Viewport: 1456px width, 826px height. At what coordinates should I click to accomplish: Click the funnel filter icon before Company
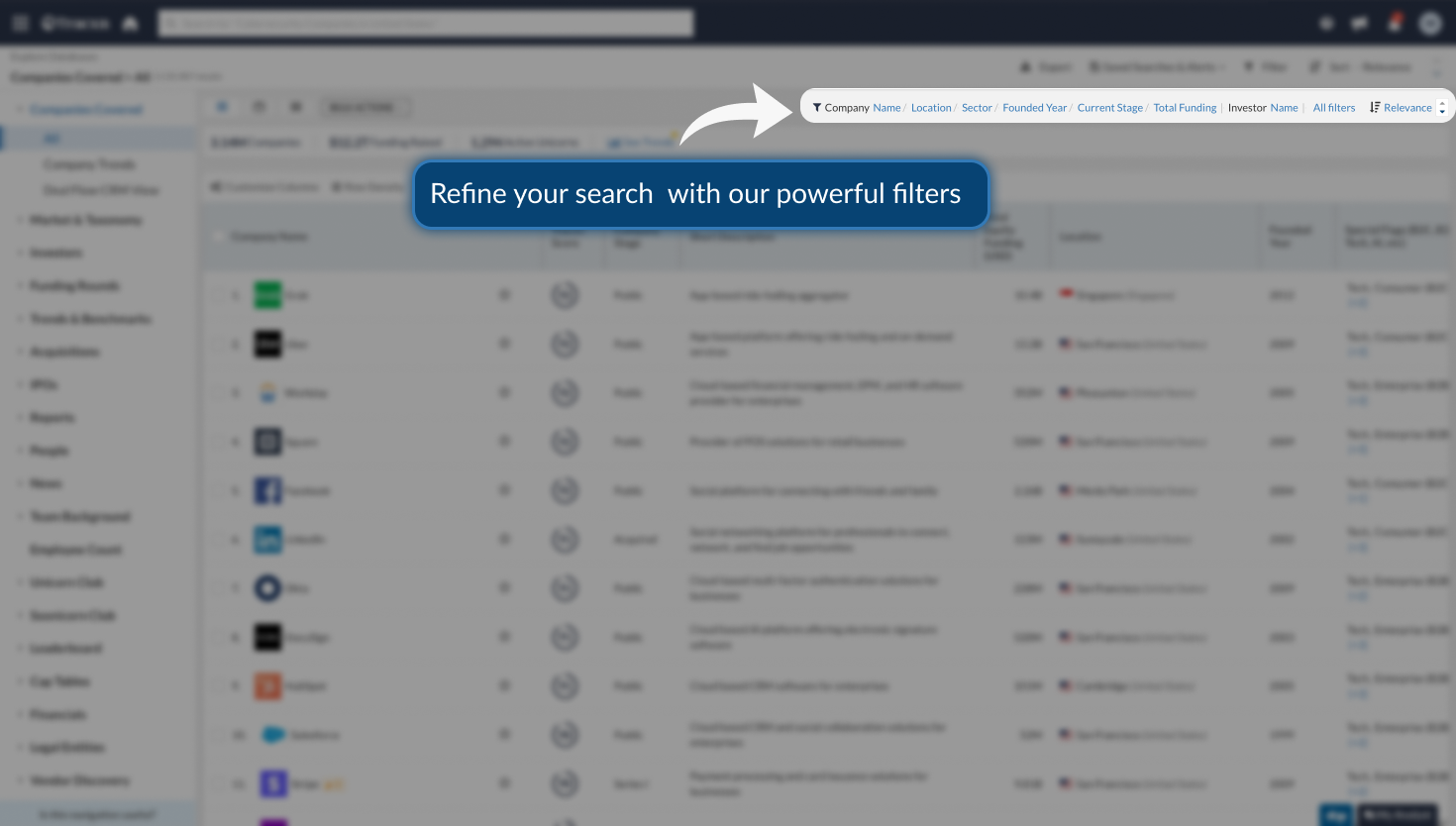[x=816, y=108]
